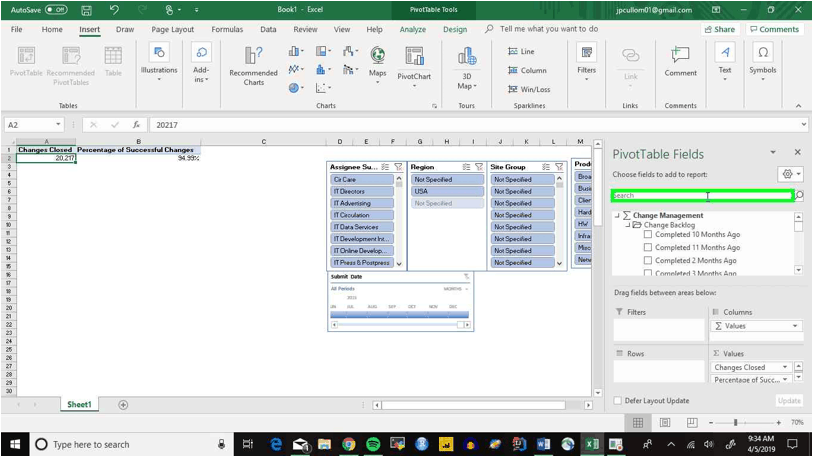Switch to Normal view icon
This screenshot has width=813, height=457.
(638, 423)
